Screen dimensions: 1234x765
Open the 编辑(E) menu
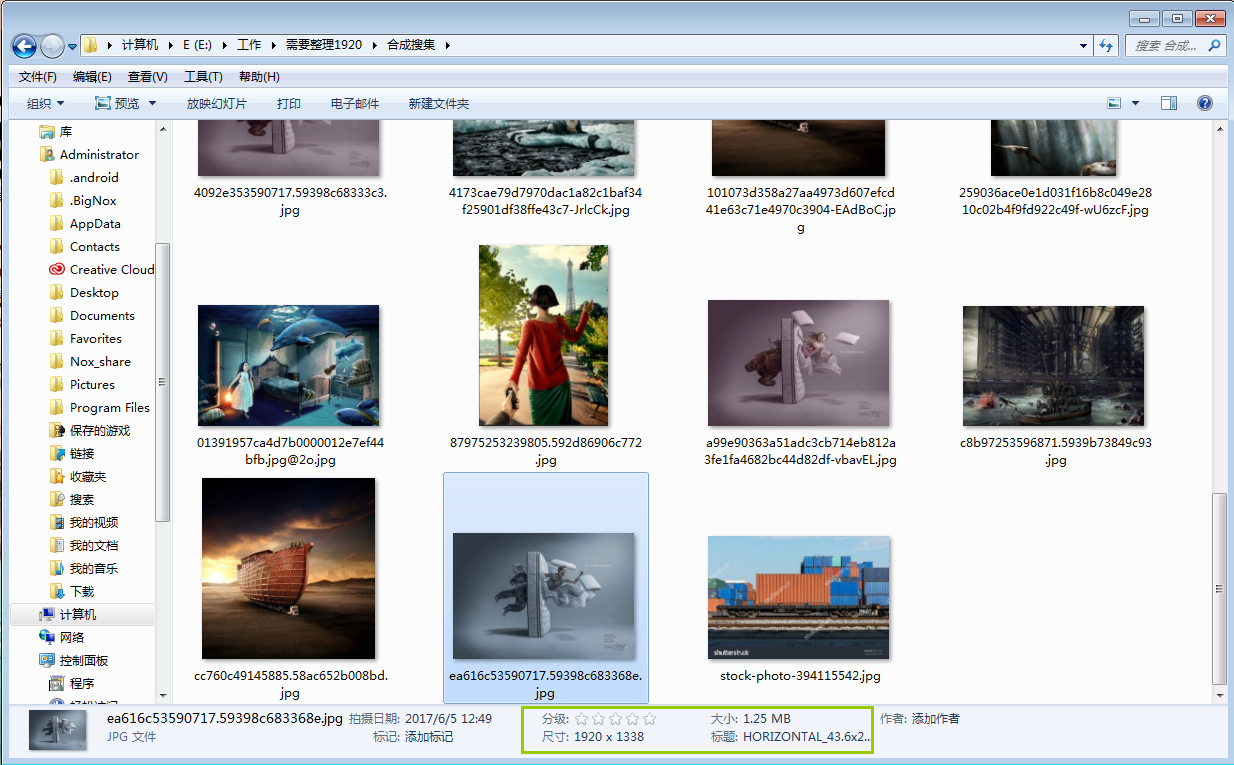tap(92, 77)
